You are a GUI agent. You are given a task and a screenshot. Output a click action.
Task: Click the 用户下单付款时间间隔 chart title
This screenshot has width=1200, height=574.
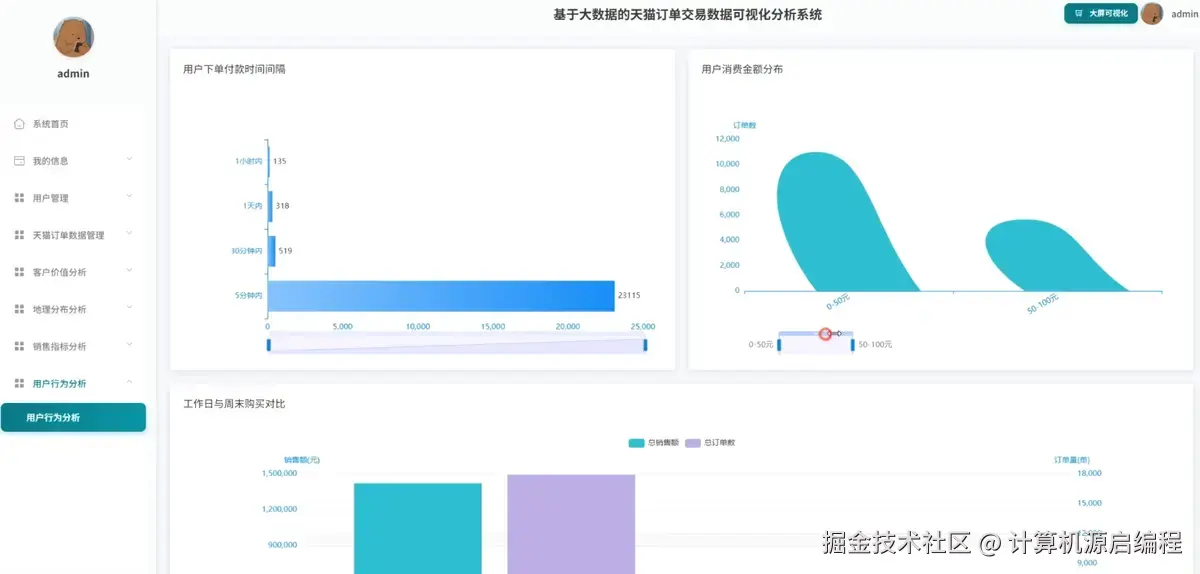pyautogui.click(x=235, y=69)
